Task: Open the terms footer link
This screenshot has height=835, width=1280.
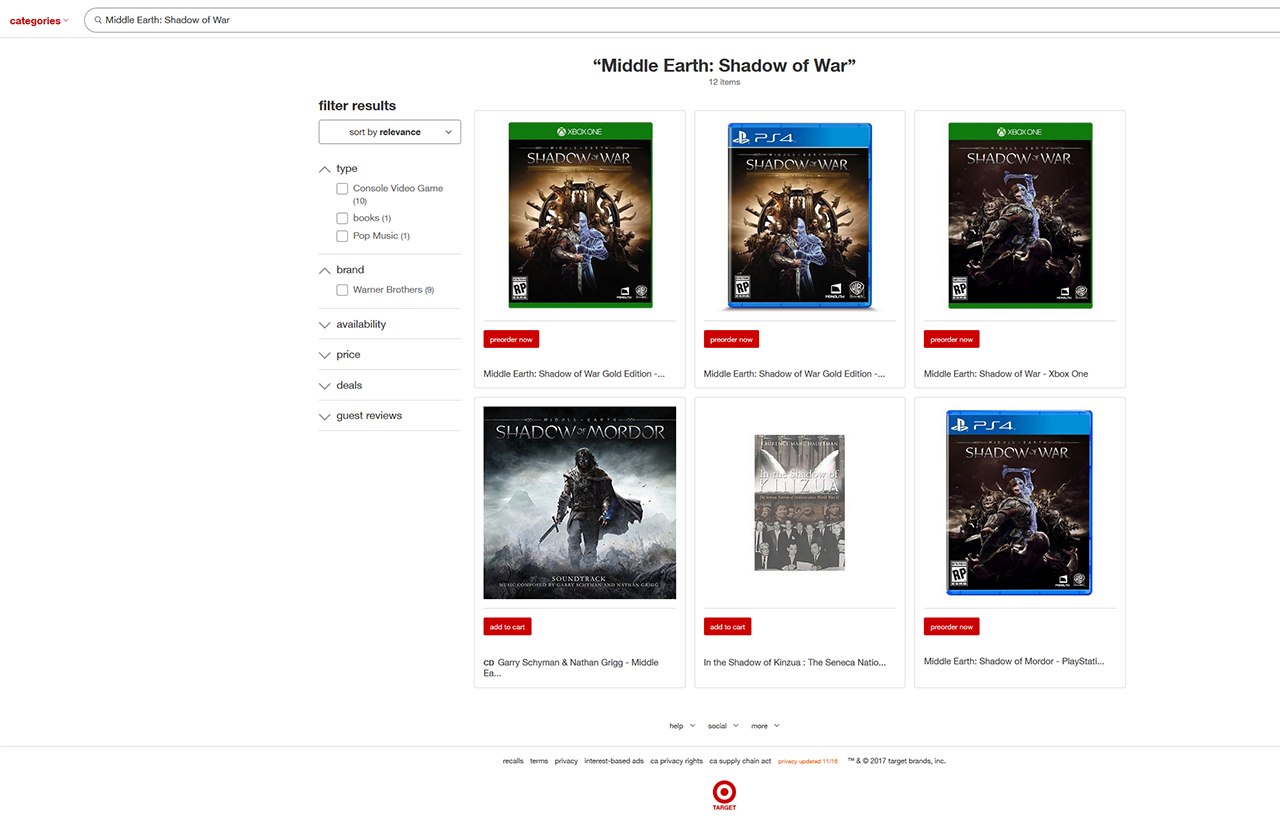Action: [539, 761]
